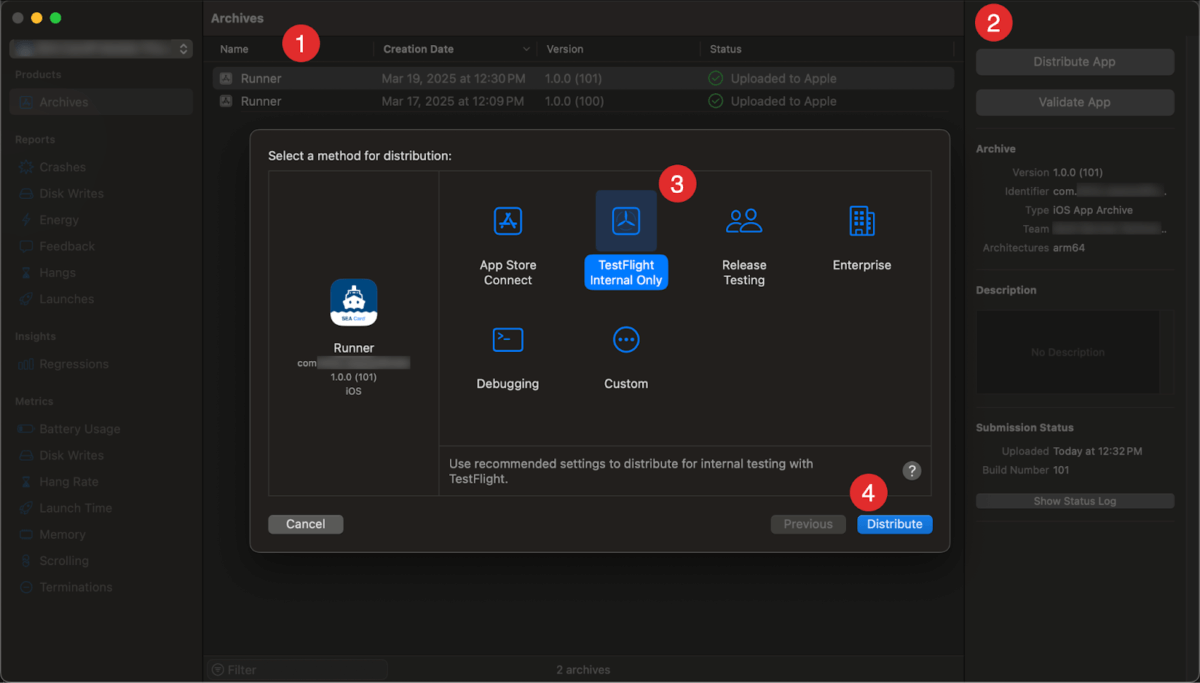Toggle Creation Date sort chevron
Screen dimensions: 1200x683
point(526,49)
